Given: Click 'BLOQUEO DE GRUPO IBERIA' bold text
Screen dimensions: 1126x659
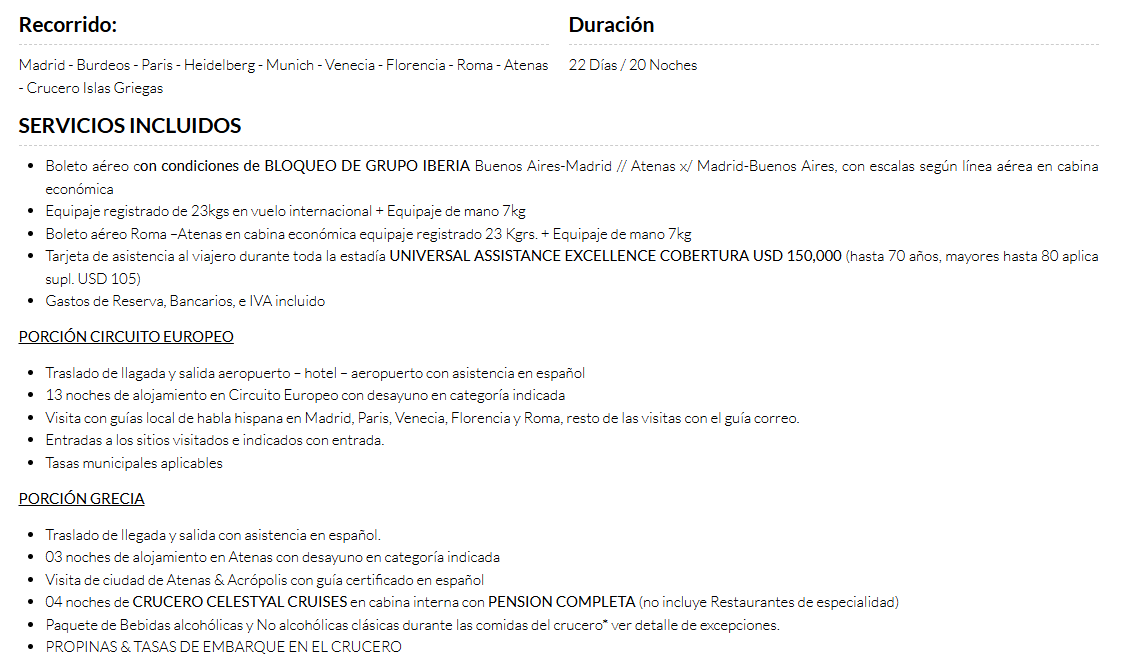Looking at the screenshot, I should pyautogui.click(x=367, y=166).
